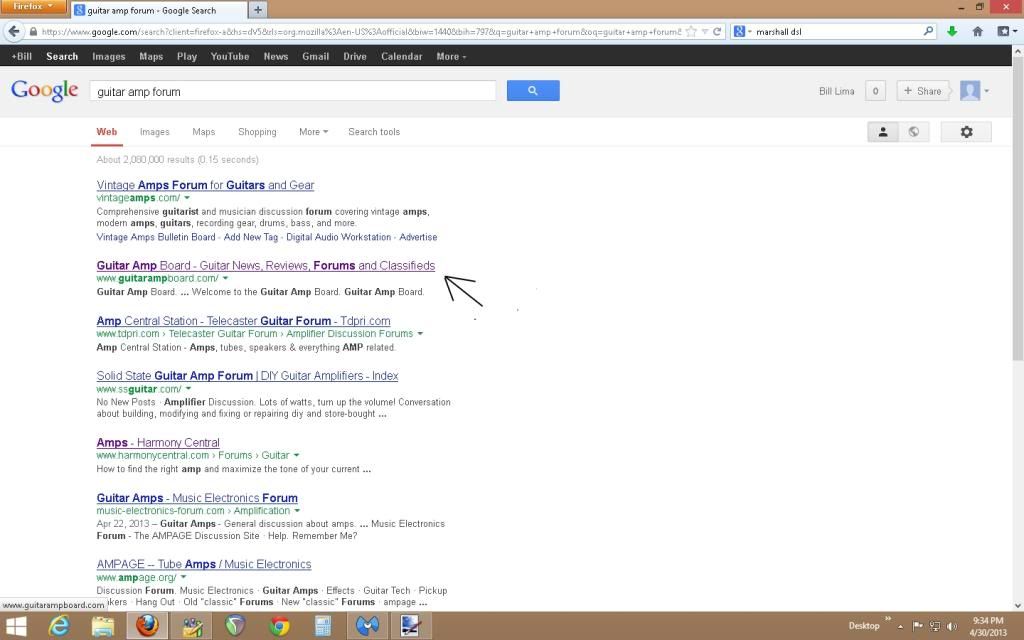Open YouTube in the black Google bar

pos(230,56)
